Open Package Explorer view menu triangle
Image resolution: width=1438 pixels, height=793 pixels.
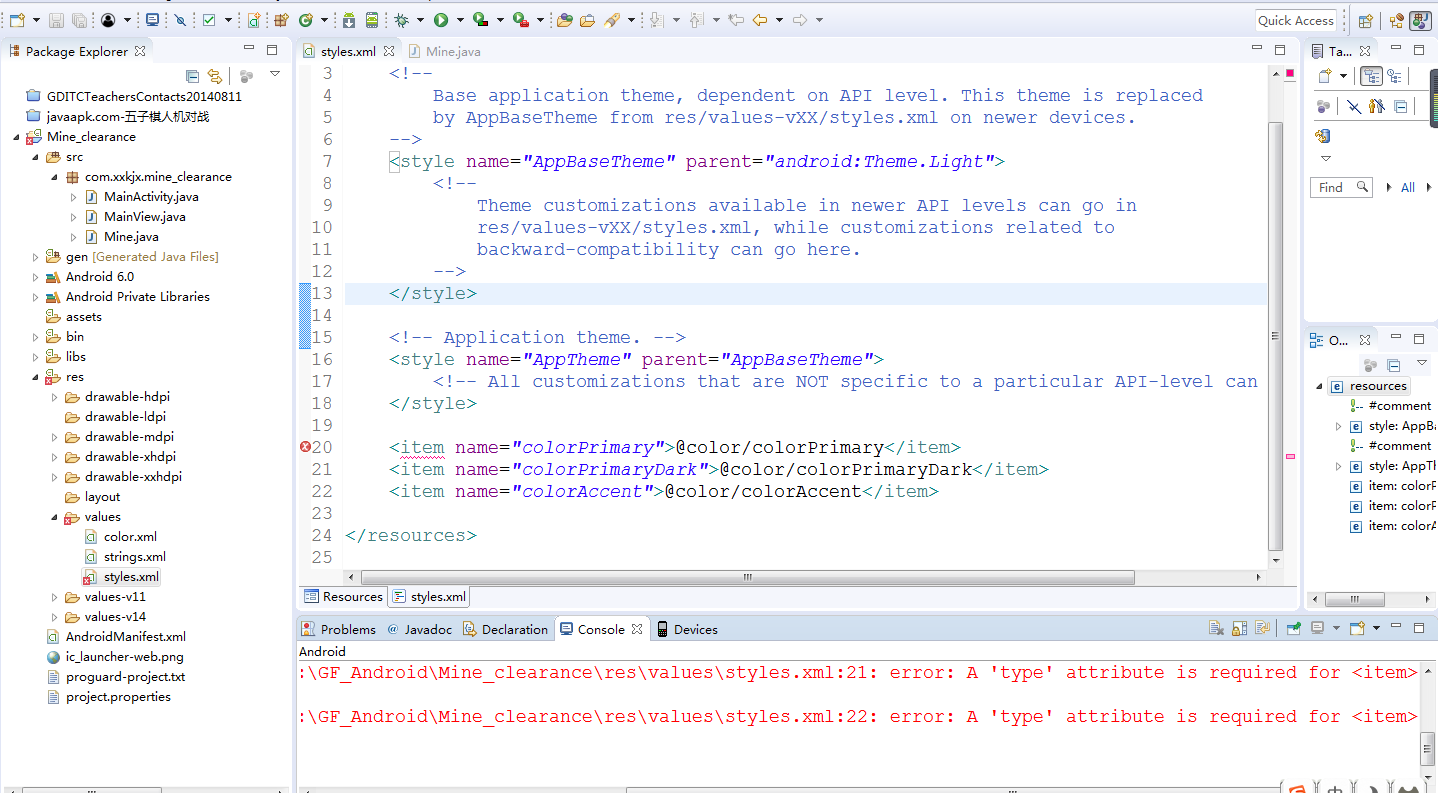[275, 75]
